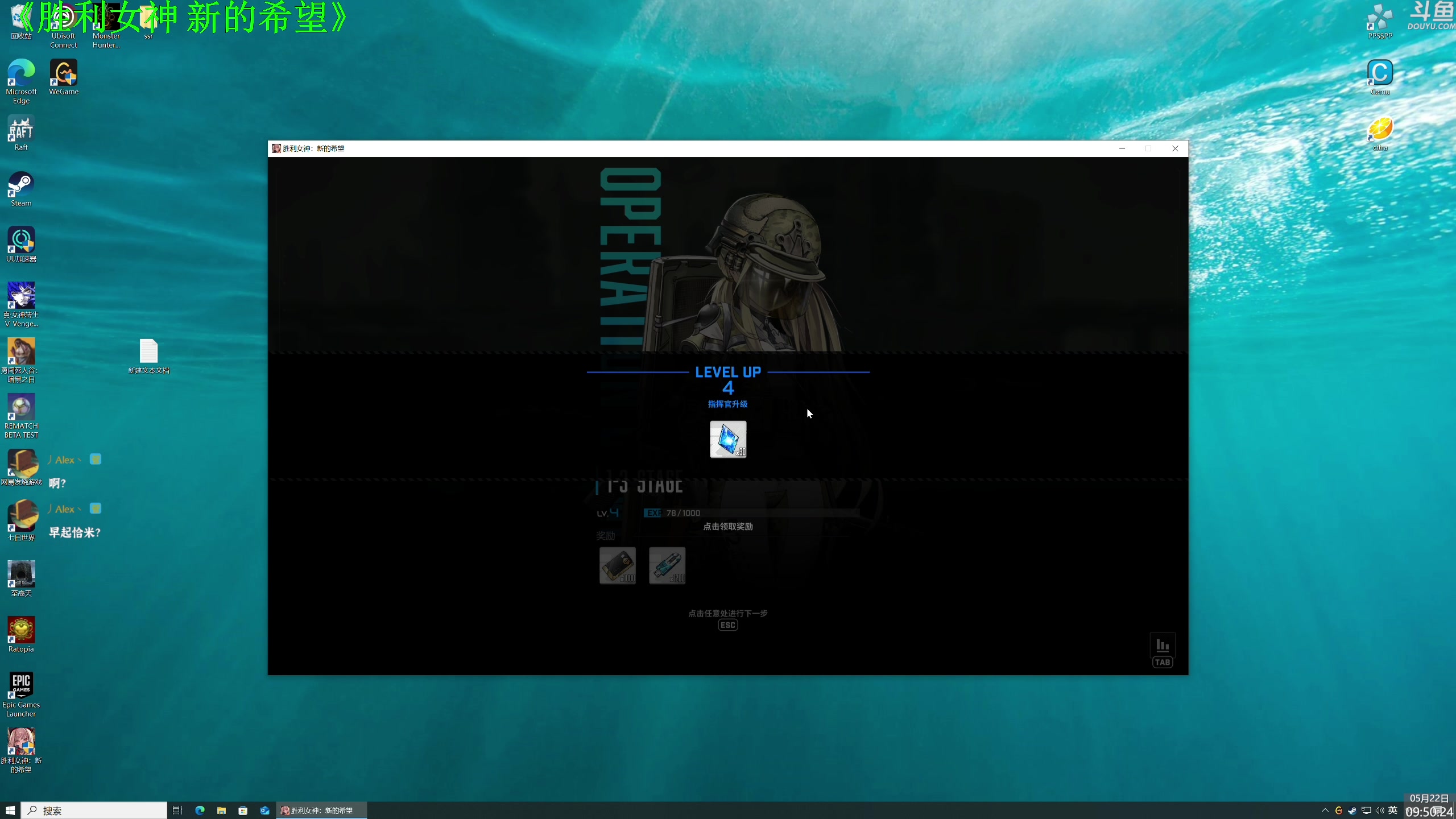Select the 新建文本文档 text file

coord(148,356)
